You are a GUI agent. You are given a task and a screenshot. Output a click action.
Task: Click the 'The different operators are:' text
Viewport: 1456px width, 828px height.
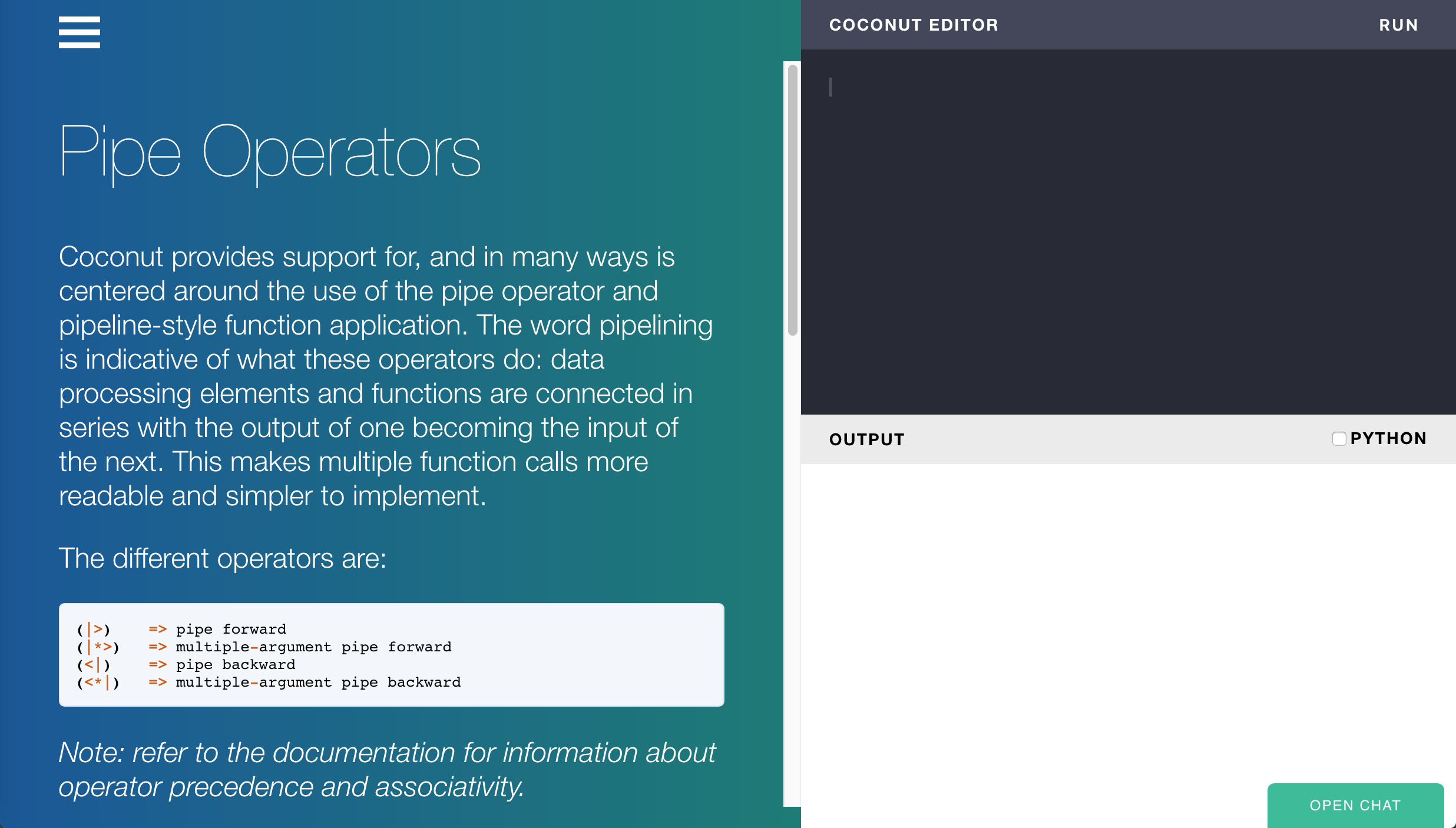click(x=223, y=558)
